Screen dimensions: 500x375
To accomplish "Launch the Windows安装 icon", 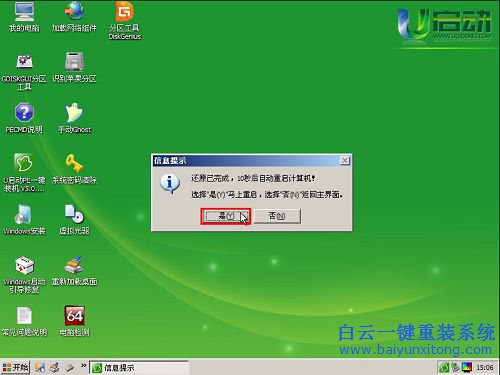I will tap(24, 219).
